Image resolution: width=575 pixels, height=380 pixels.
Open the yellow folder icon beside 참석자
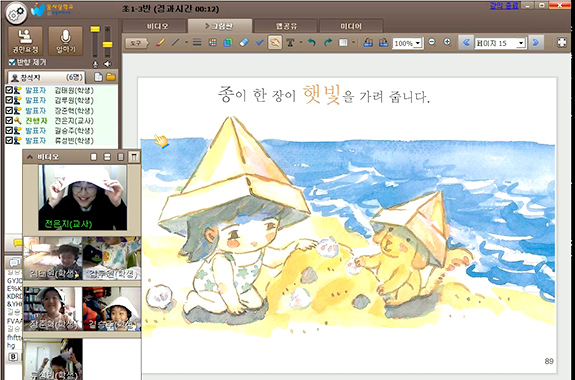[x=111, y=77]
